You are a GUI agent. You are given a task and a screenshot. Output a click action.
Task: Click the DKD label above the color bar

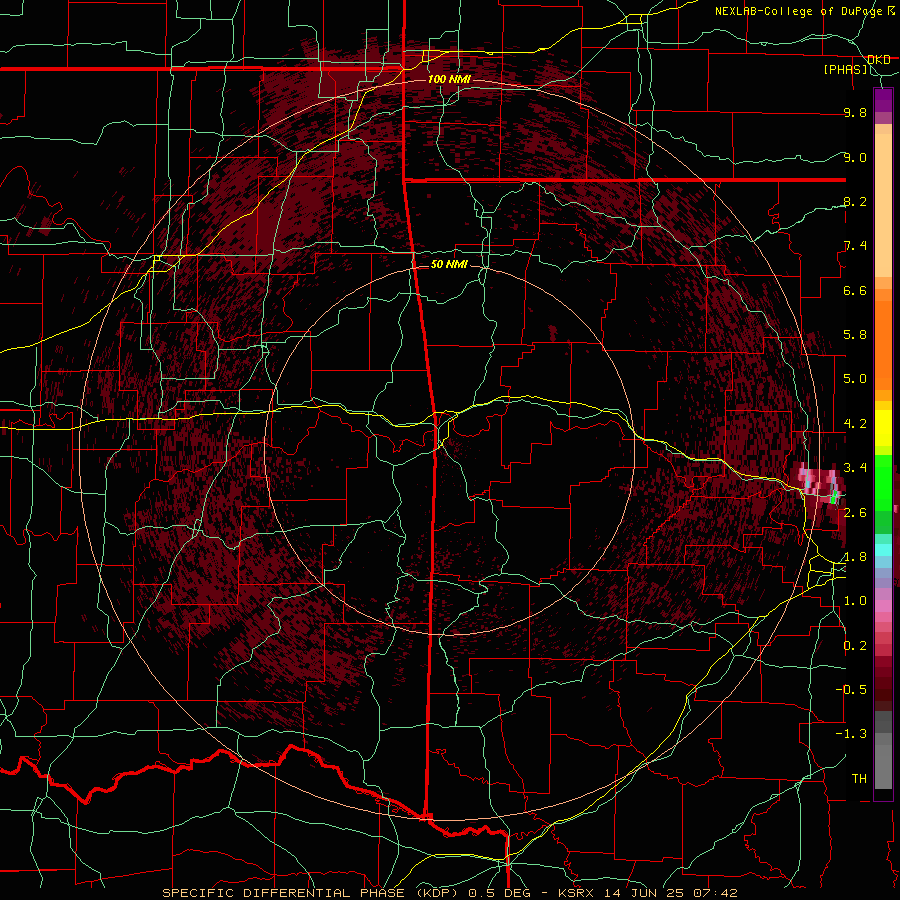point(879,60)
